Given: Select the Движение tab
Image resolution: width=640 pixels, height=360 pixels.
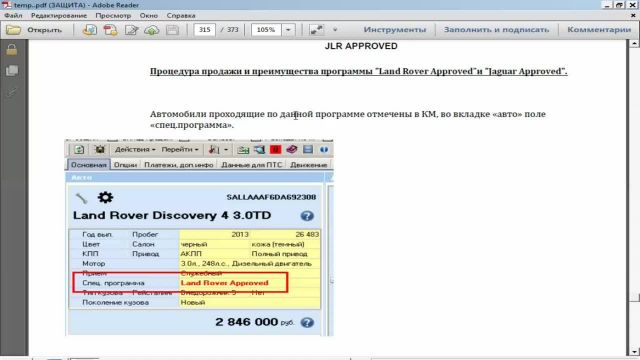Looking at the screenshot, I should pos(309,165).
